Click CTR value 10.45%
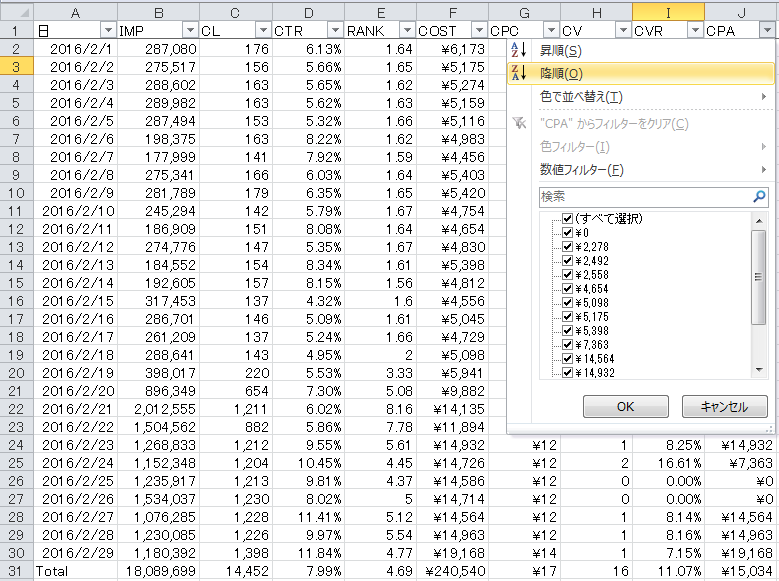 (x=309, y=463)
